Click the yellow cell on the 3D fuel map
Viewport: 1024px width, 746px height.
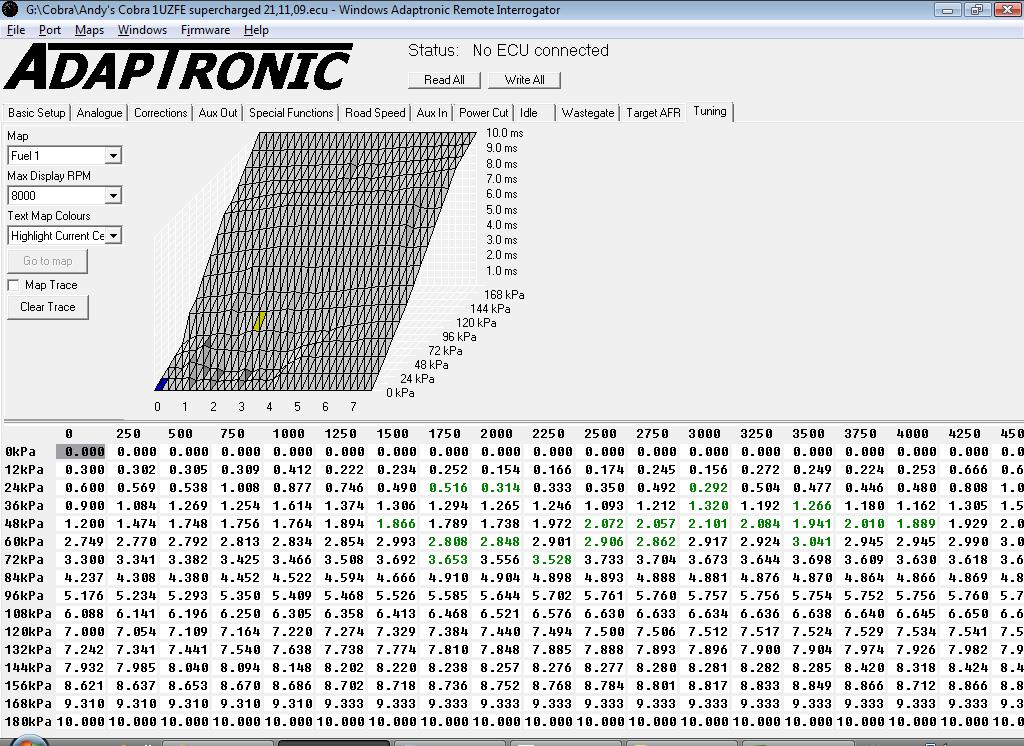click(x=259, y=321)
